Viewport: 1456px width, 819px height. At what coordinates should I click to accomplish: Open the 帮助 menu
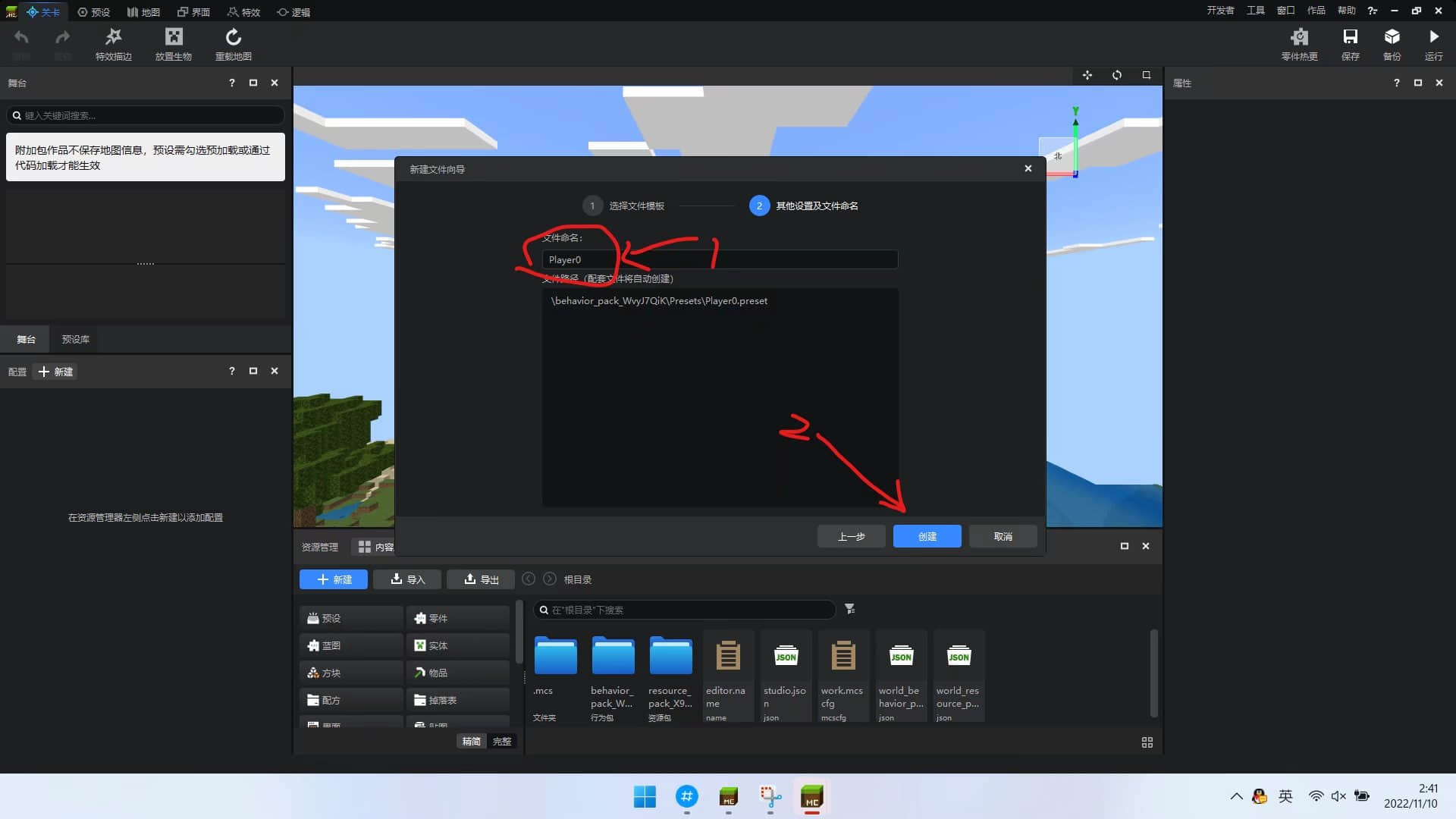(x=1347, y=11)
